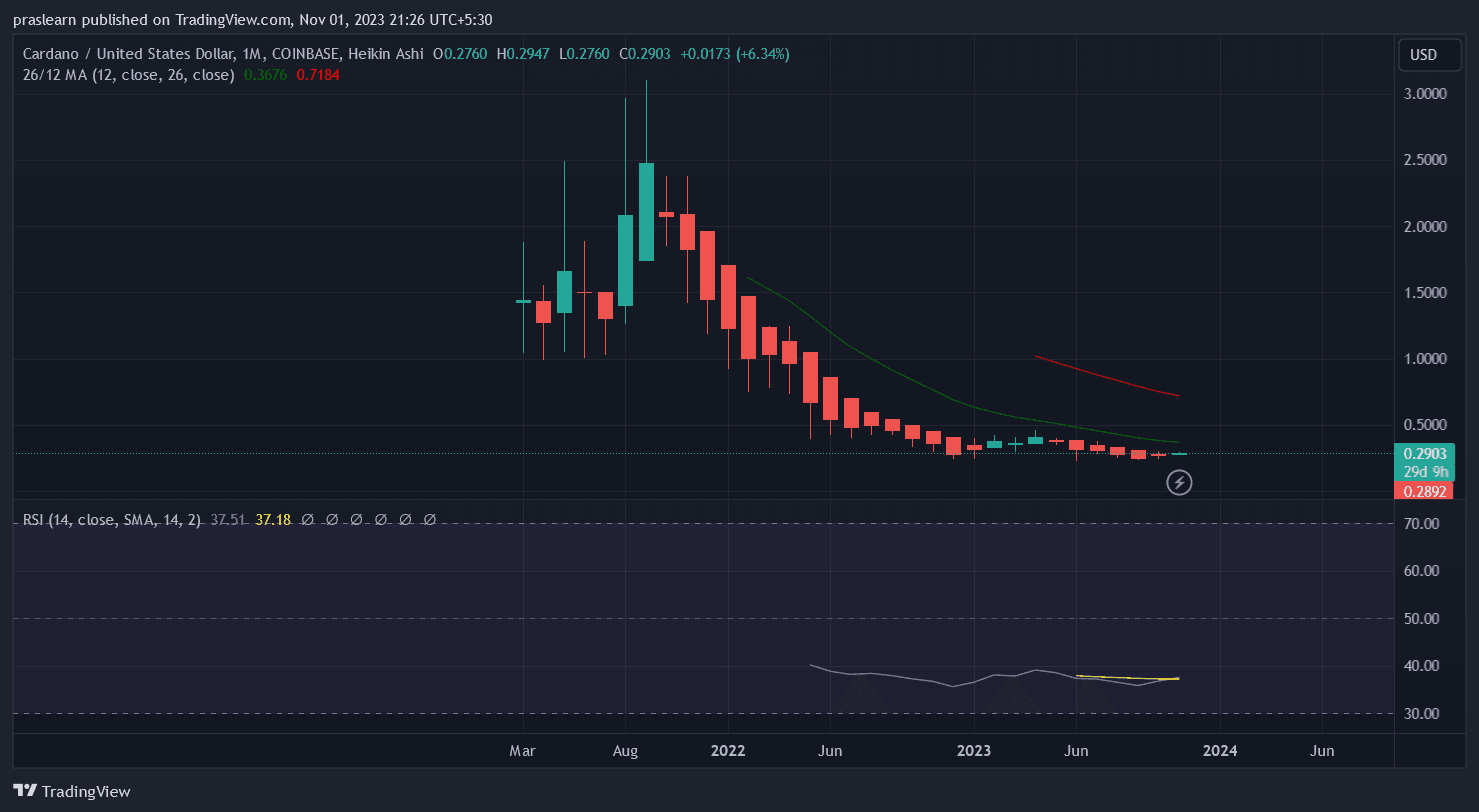Click the 26/12 MA indicator legend
1479x812 pixels.
(129, 75)
